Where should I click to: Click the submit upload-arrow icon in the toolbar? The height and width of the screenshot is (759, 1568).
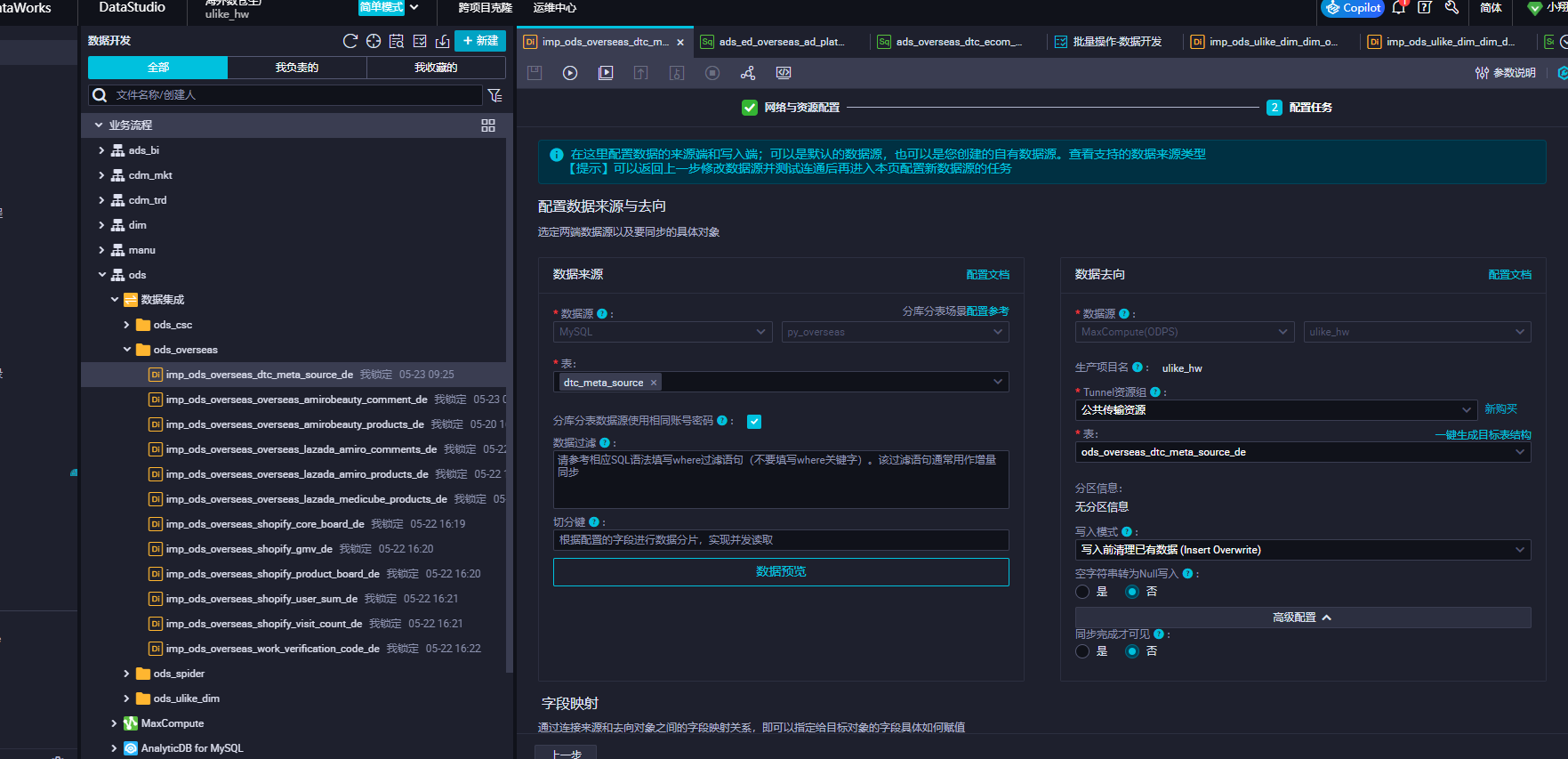(640, 73)
